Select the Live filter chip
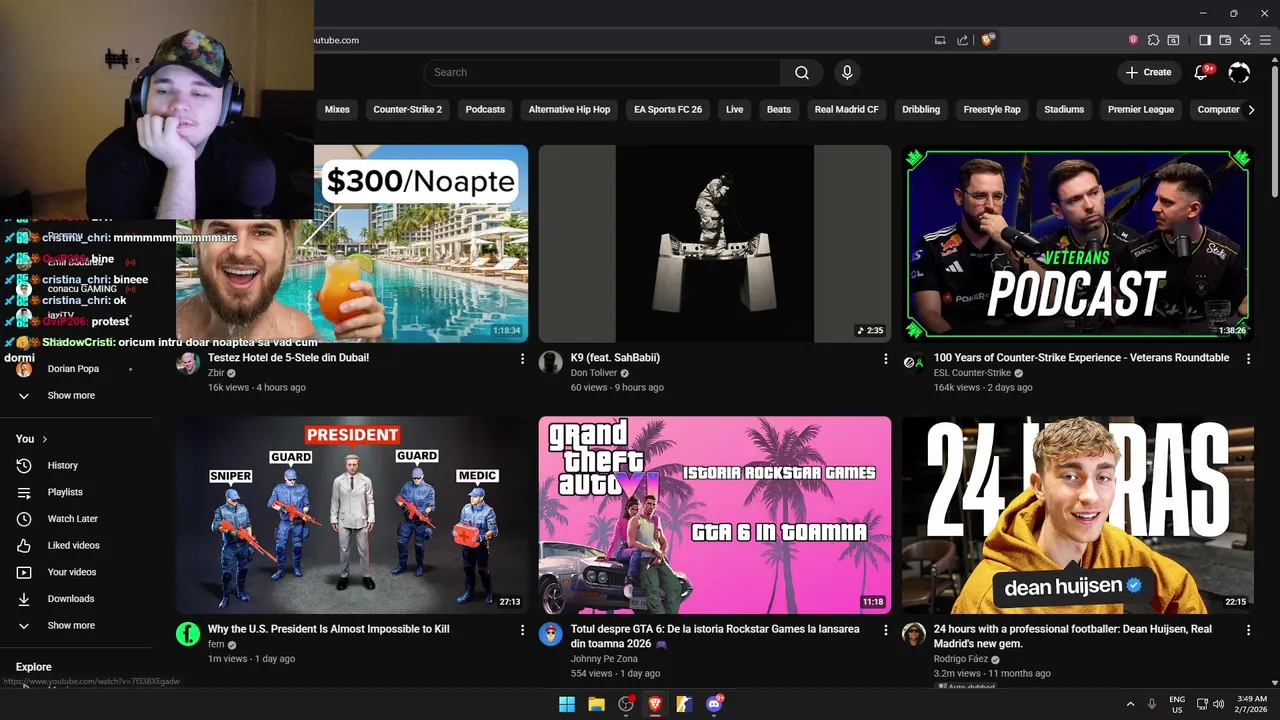This screenshot has height=720, width=1280. 735,109
